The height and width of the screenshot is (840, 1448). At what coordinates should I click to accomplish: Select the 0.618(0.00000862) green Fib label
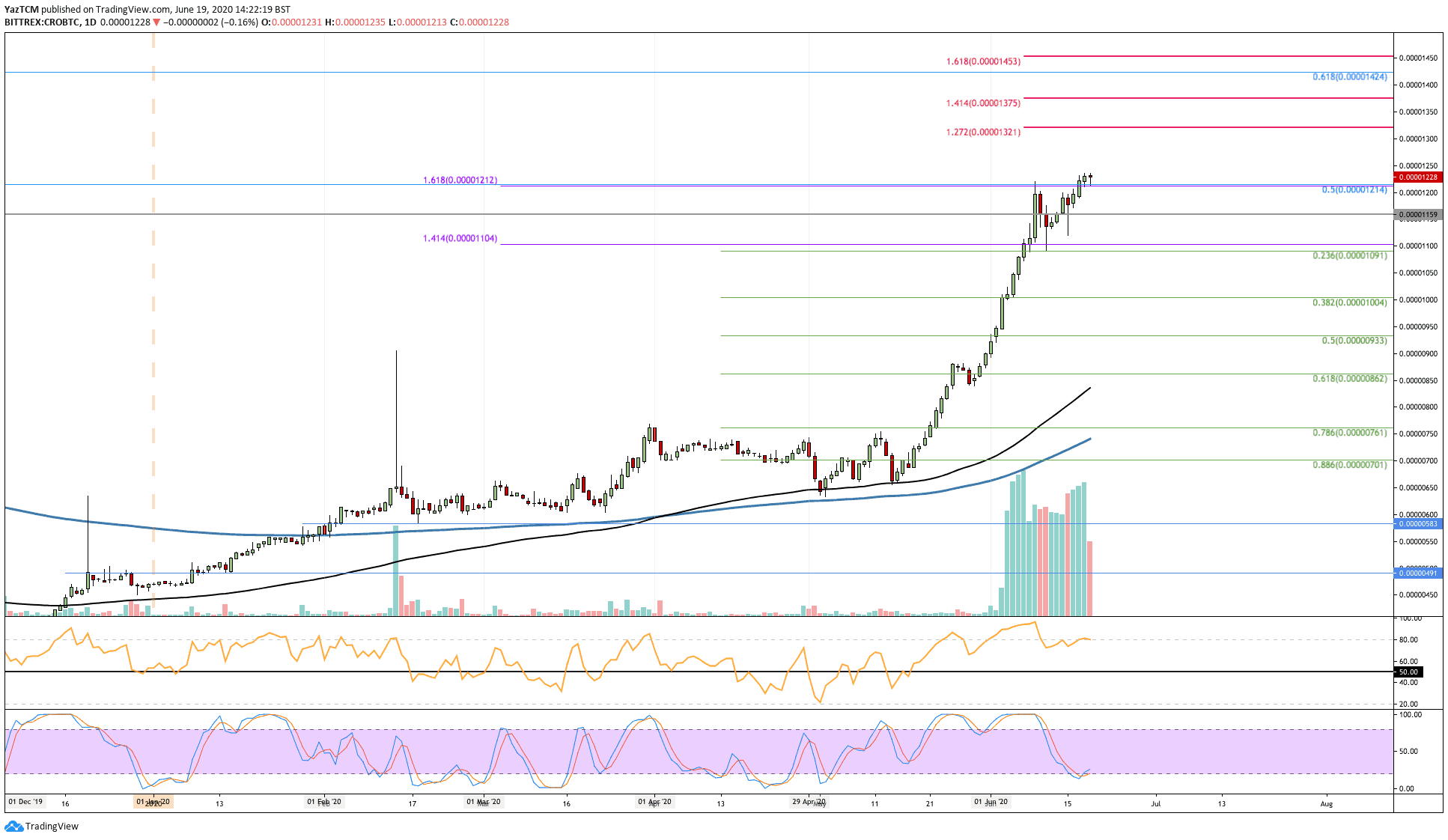click(x=1350, y=379)
